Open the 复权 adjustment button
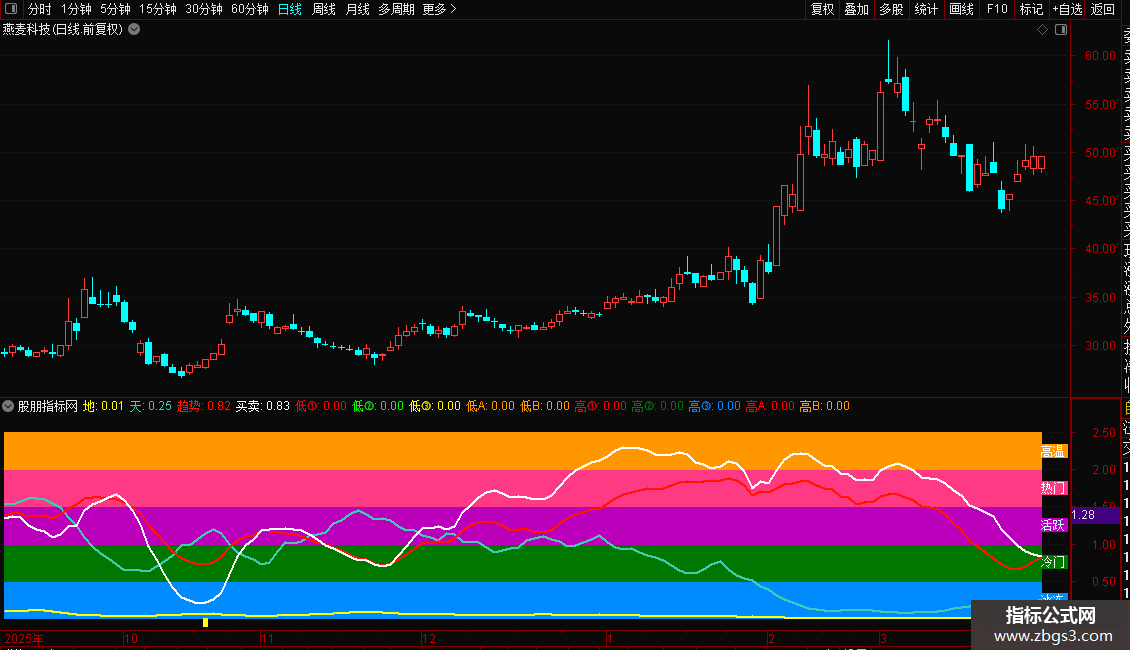The width and height of the screenshot is (1130, 650). 822,9
